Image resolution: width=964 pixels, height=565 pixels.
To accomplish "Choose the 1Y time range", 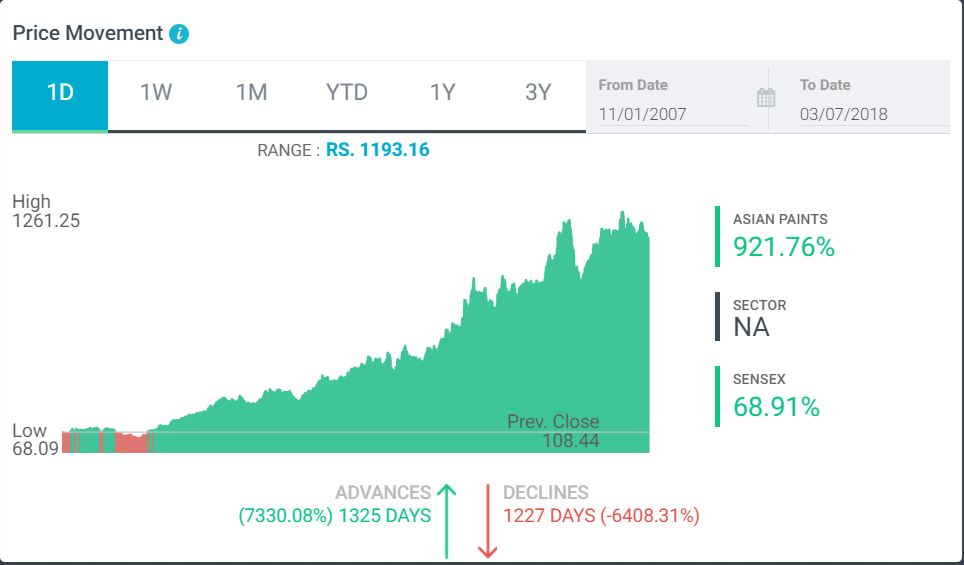I will click(442, 93).
